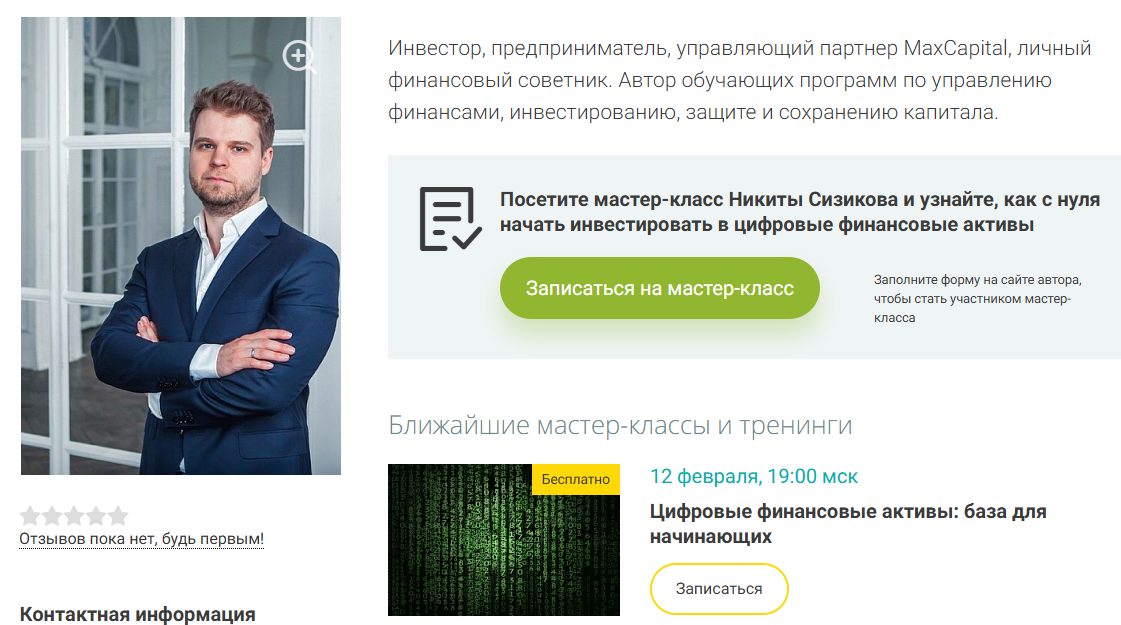Click 'Ближайшие мастер-классы и тренинги' heading
The height and width of the screenshot is (625, 1121).
coord(620,425)
